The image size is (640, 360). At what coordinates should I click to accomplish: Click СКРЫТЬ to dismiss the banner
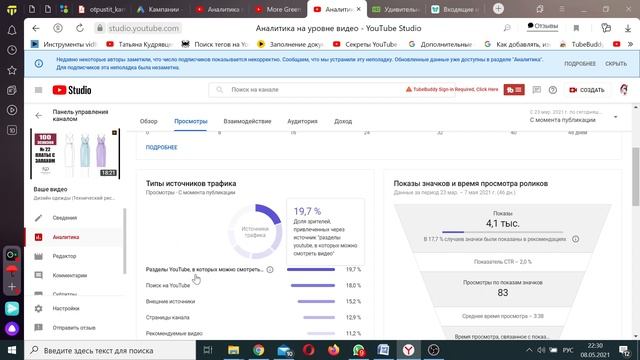(x=616, y=64)
